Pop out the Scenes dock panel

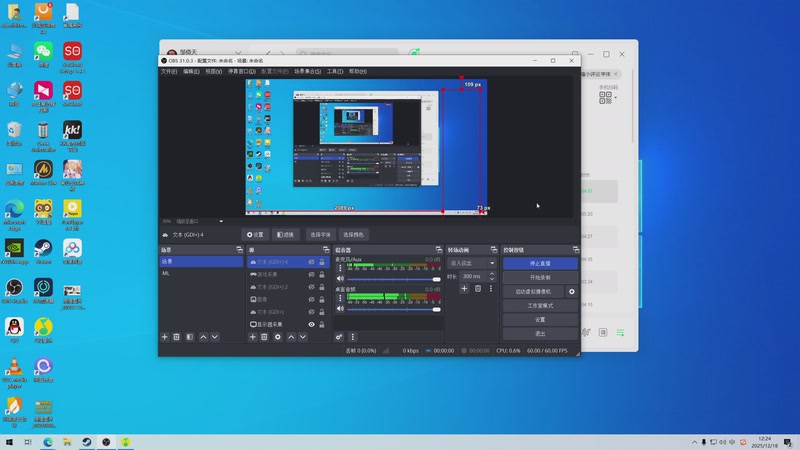tap(239, 250)
